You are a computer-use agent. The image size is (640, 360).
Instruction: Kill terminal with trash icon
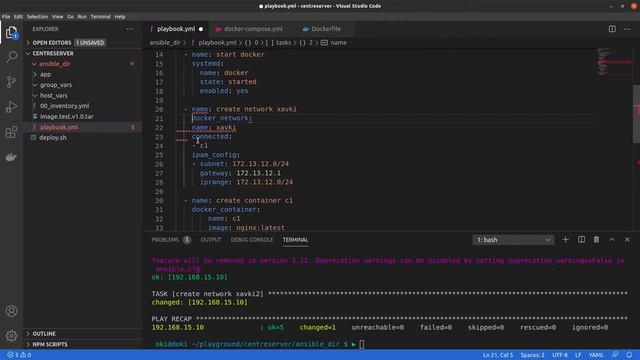(x=596, y=240)
